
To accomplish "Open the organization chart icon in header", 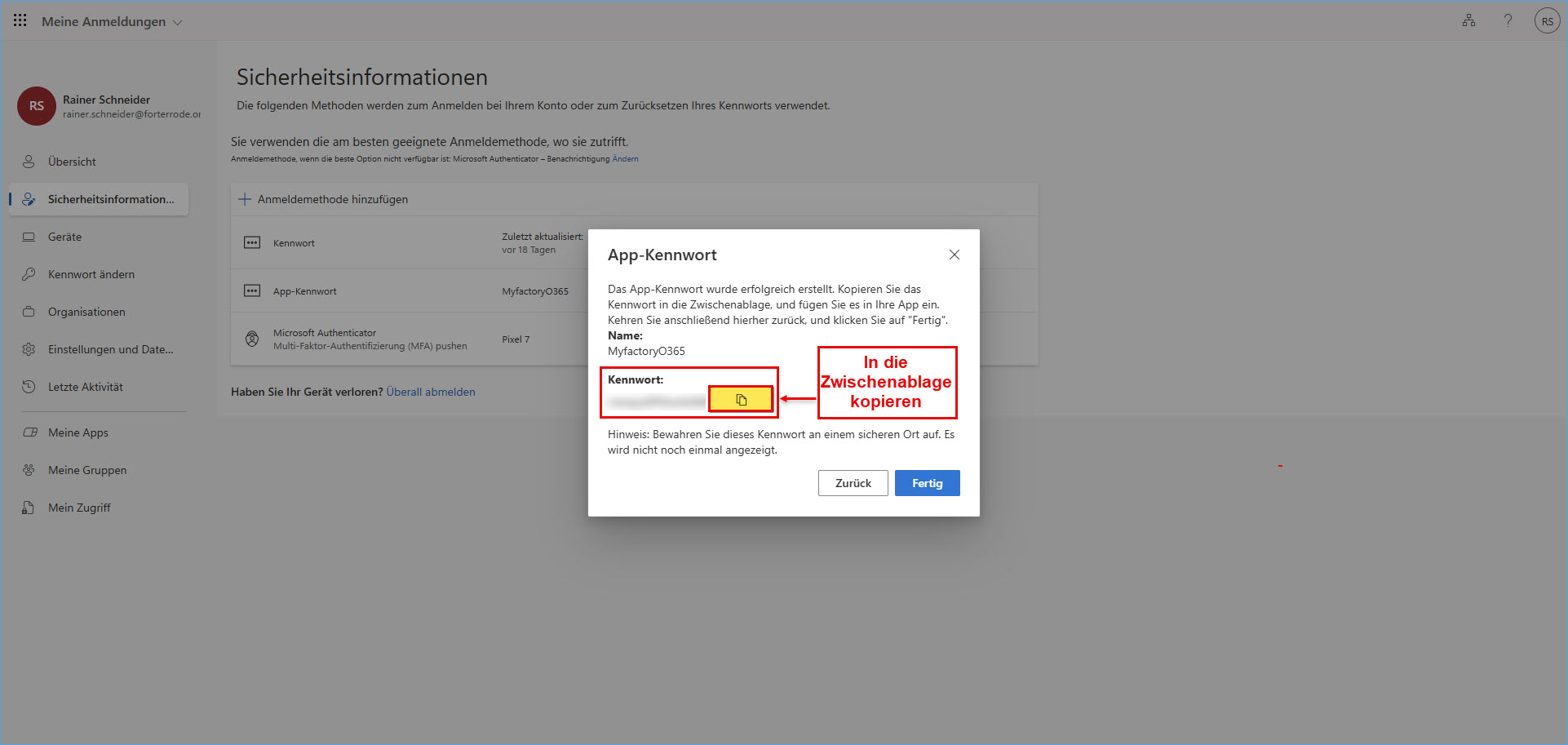I will point(1468,21).
